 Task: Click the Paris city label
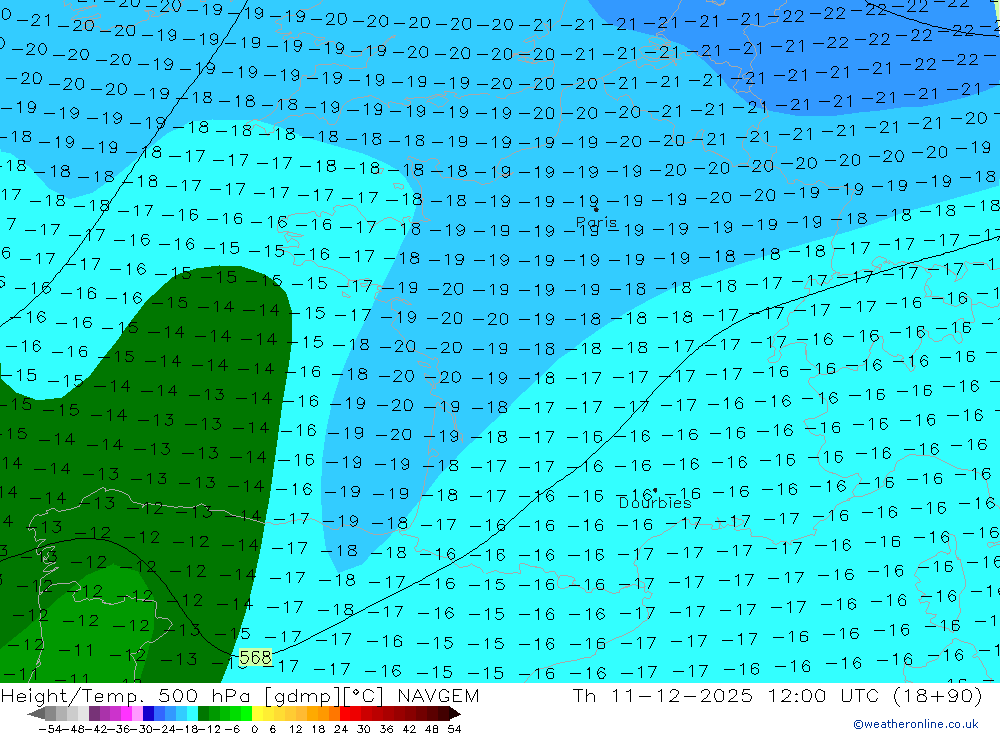pos(596,222)
